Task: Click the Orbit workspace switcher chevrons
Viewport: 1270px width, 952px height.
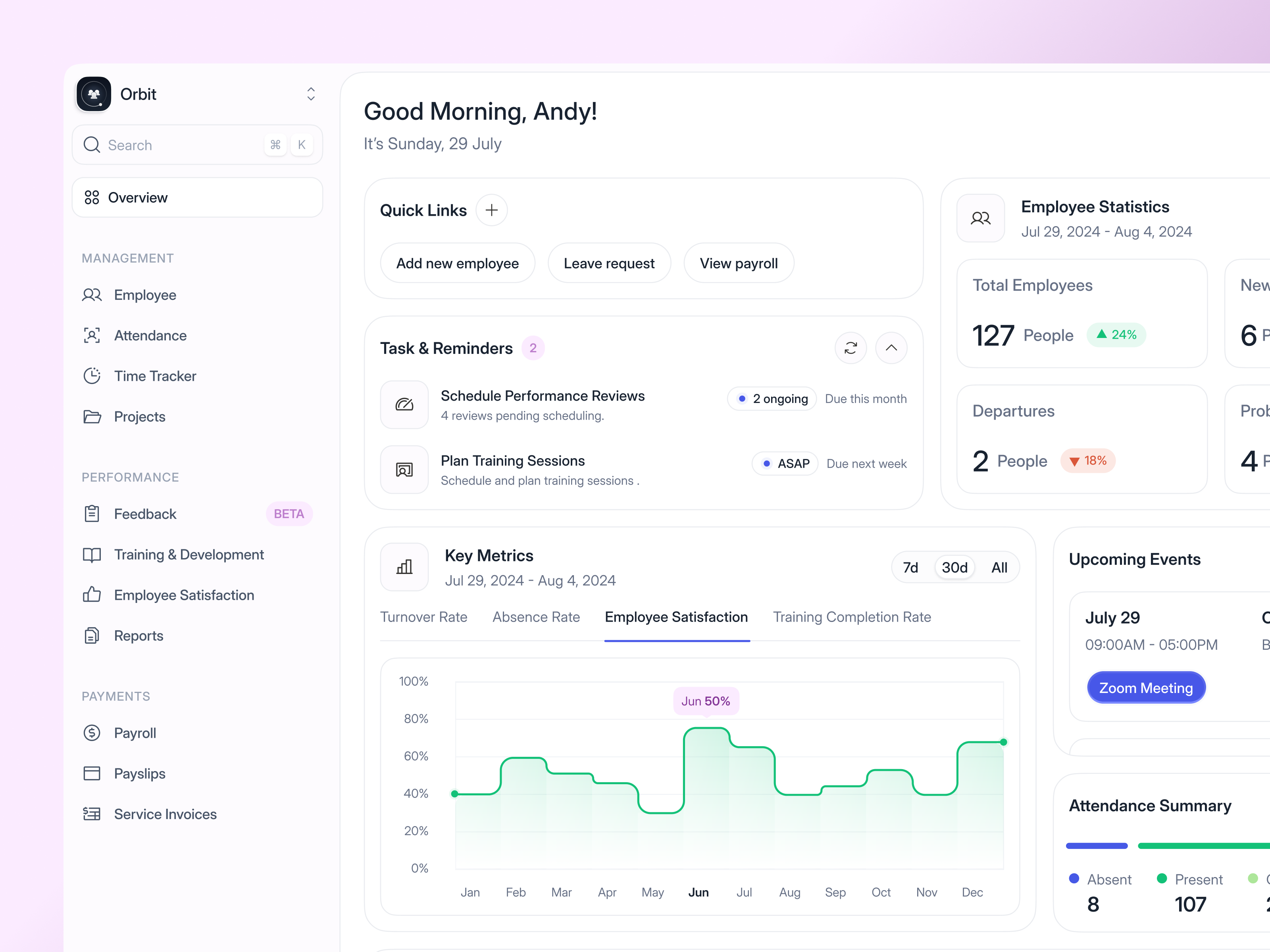Action: (311, 94)
